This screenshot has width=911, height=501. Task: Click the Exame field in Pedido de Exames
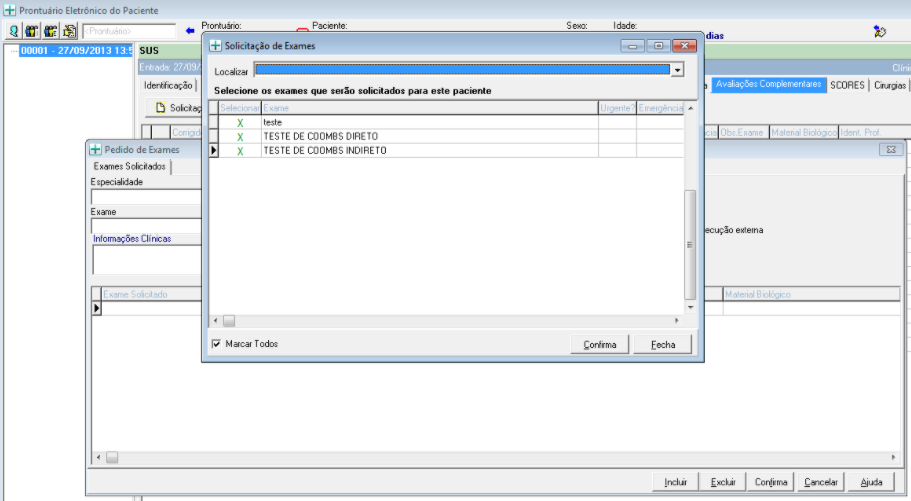click(x=146, y=226)
